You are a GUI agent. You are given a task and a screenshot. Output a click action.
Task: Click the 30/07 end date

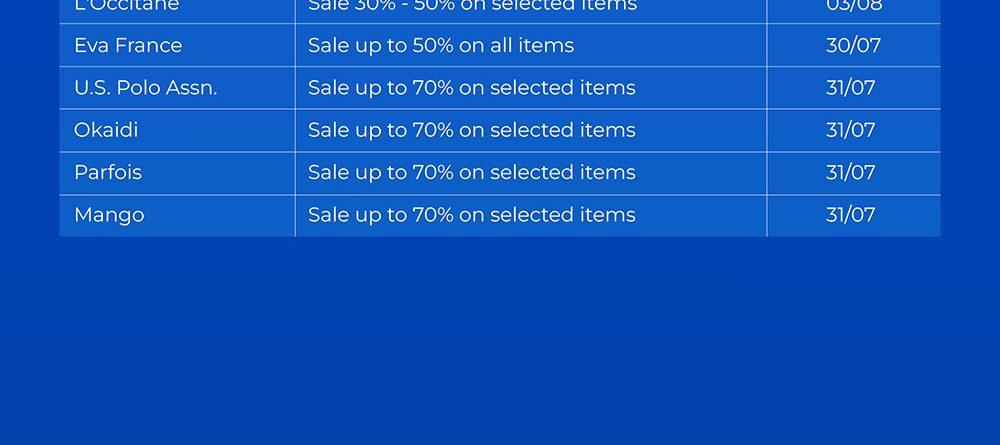click(x=853, y=45)
